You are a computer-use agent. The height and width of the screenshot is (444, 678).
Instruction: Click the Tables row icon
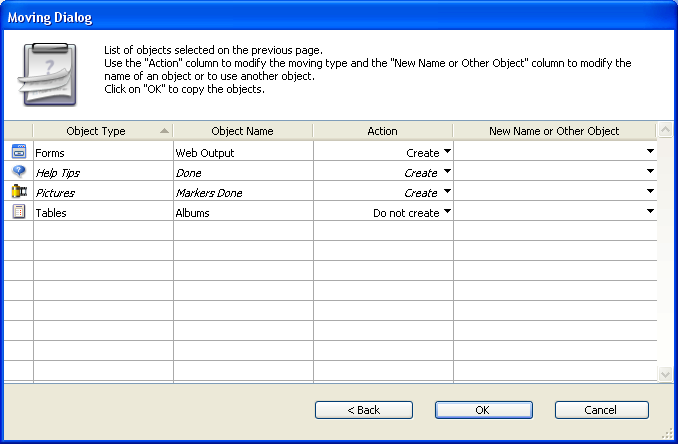pos(18,212)
